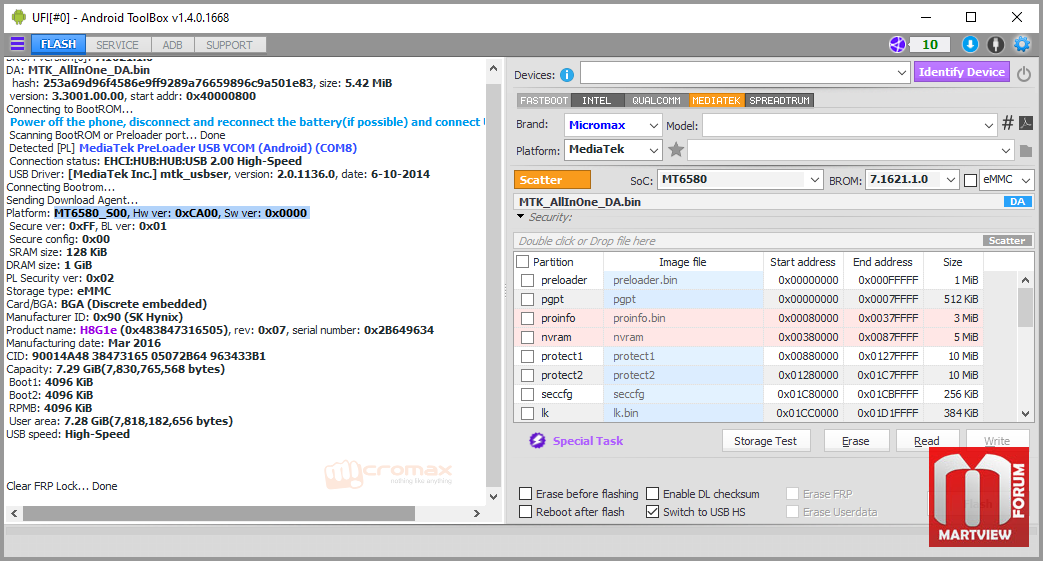The height and width of the screenshot is (561, 1043).
Task: Click the 'Double click or Drop file here' field
Action: click(x=748, y=241)
